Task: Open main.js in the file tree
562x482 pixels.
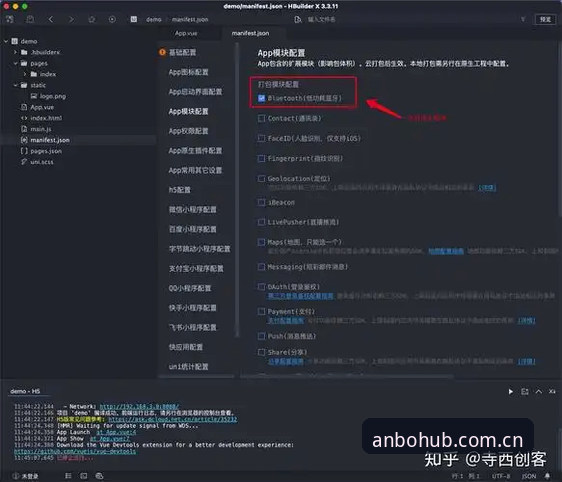Action: coord(41,129)
